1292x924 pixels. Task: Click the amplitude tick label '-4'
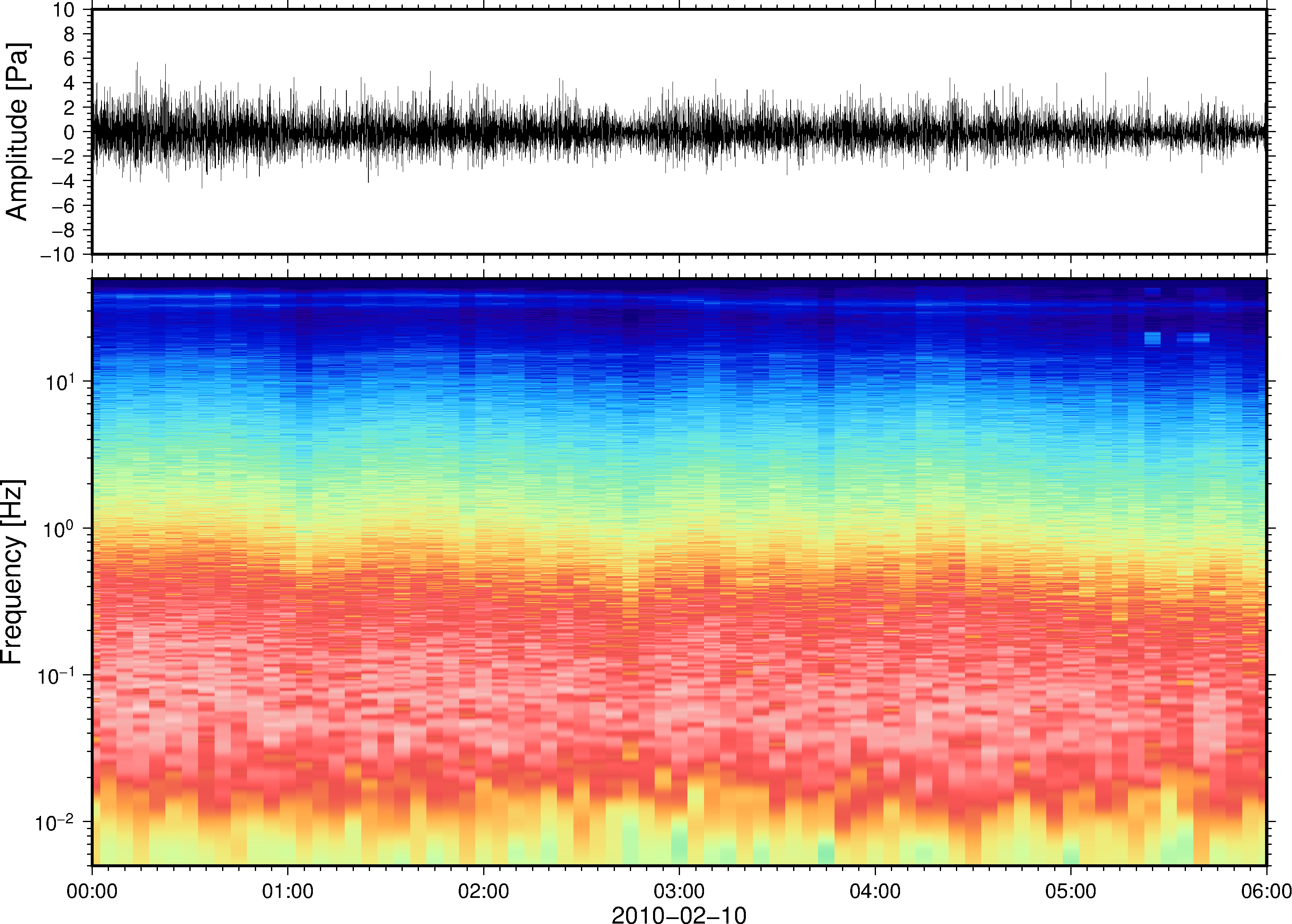(64, 181)
